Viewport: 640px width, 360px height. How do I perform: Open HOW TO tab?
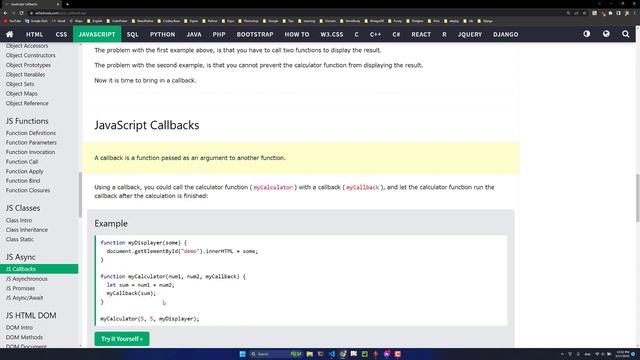297,34
